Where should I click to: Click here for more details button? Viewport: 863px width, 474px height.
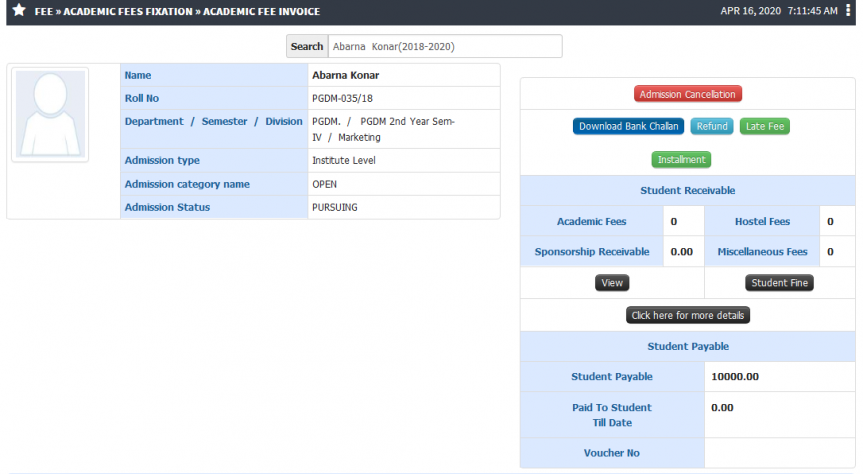687,315
